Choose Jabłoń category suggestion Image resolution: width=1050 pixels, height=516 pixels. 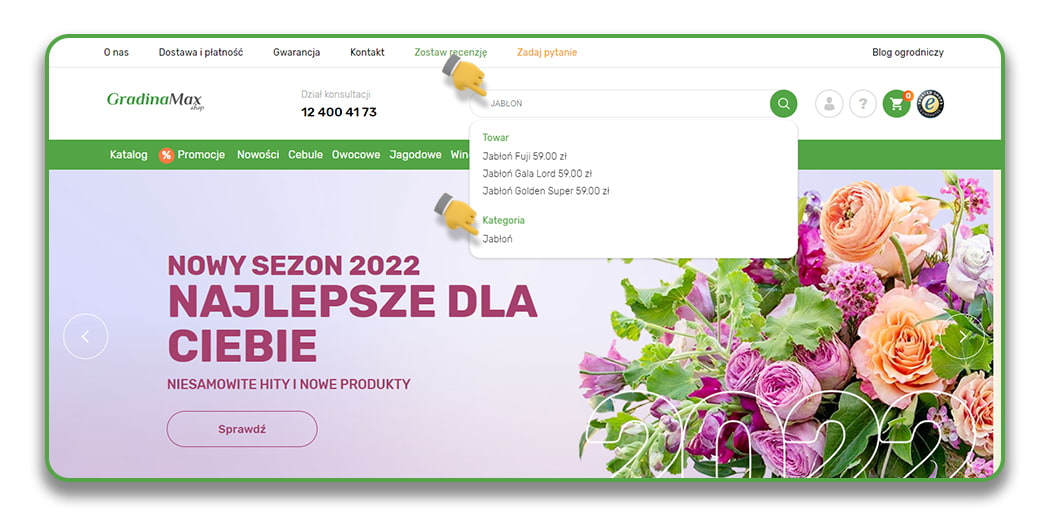[498, 238]
